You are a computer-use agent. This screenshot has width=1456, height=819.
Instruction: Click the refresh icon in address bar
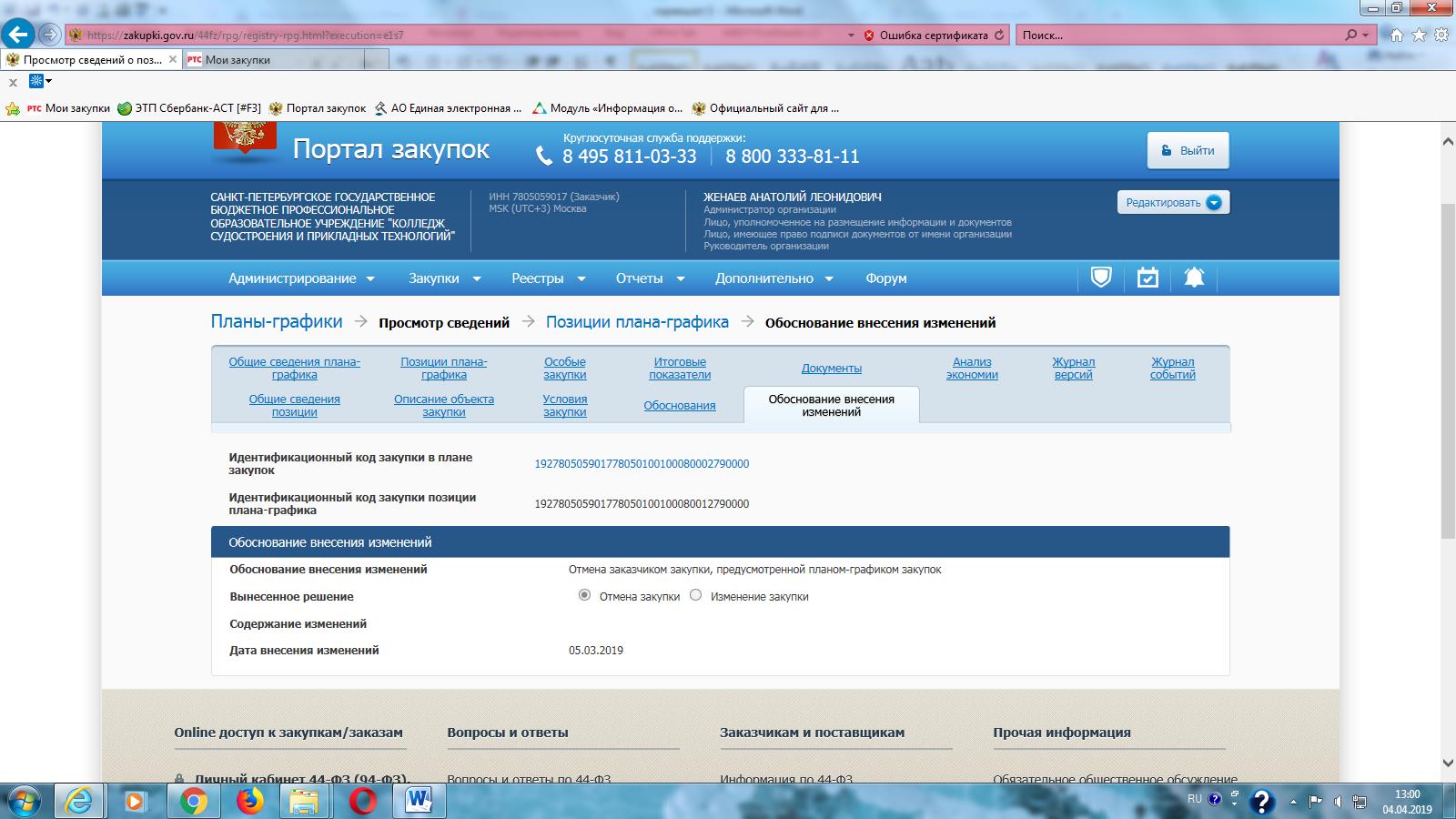tap(999, 35)
